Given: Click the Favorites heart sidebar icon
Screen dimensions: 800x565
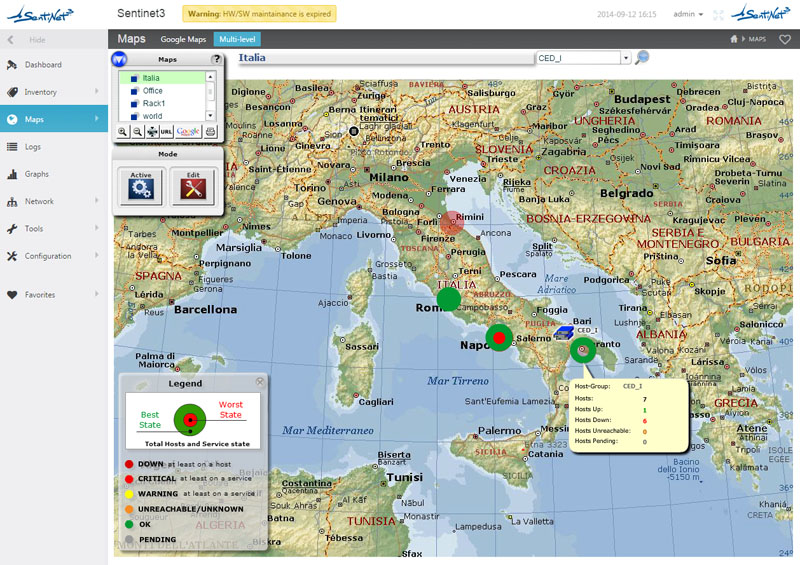Looking at the screenshot, I should (x=12, y=295).
